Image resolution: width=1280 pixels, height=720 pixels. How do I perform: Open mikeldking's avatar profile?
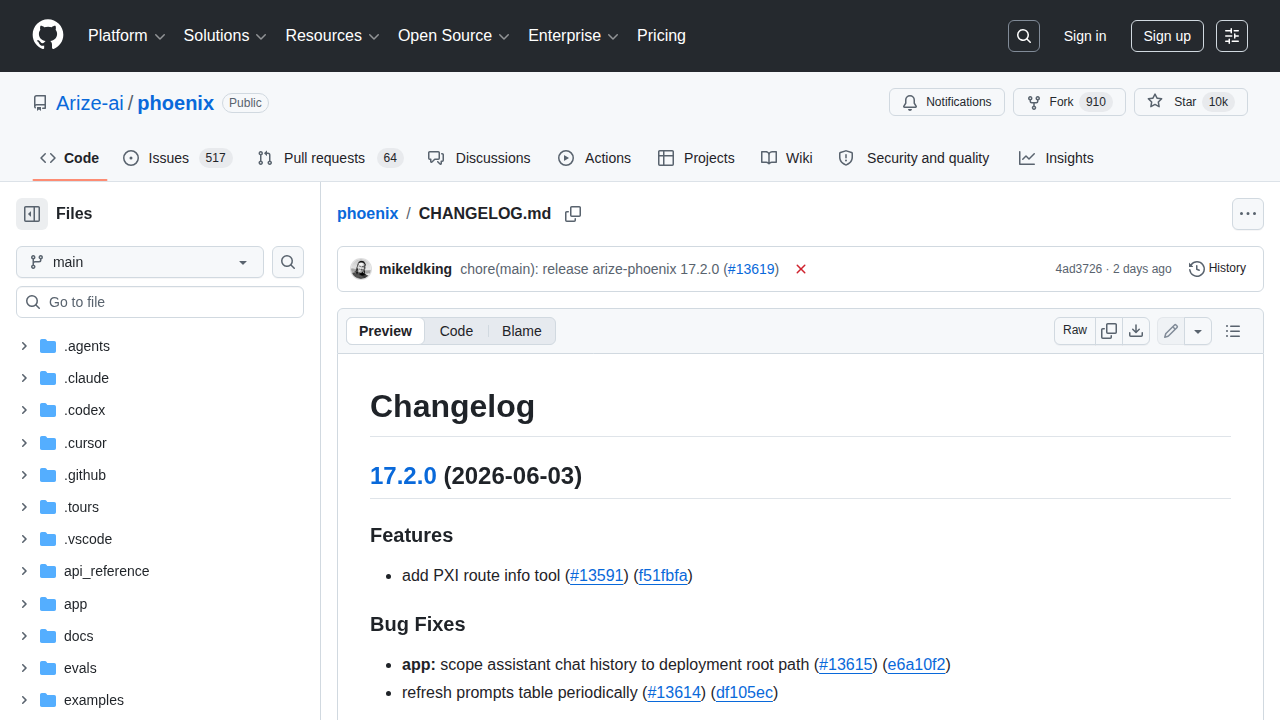click(x=361, y=269)
